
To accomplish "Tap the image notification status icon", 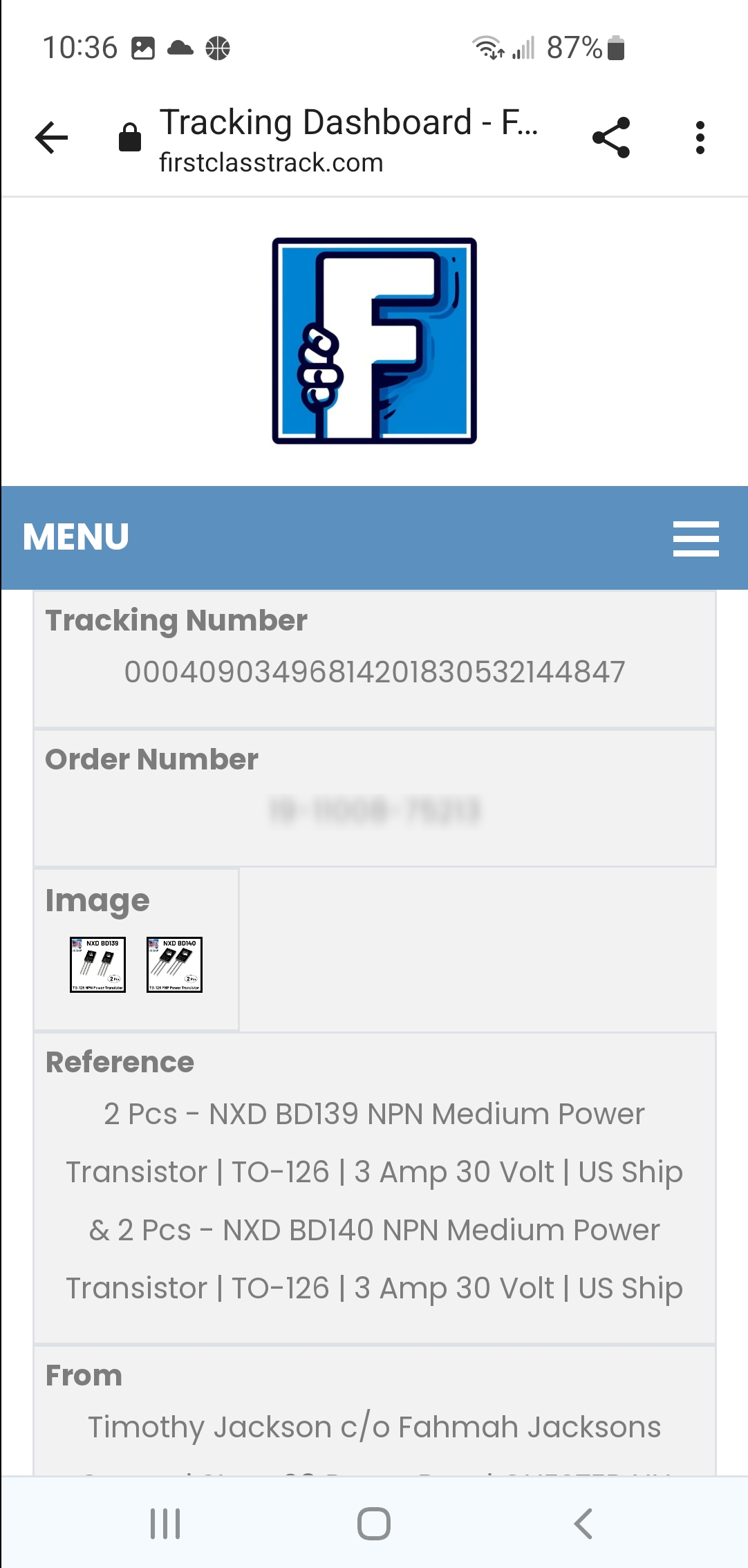I will click(x=143, y=48).
